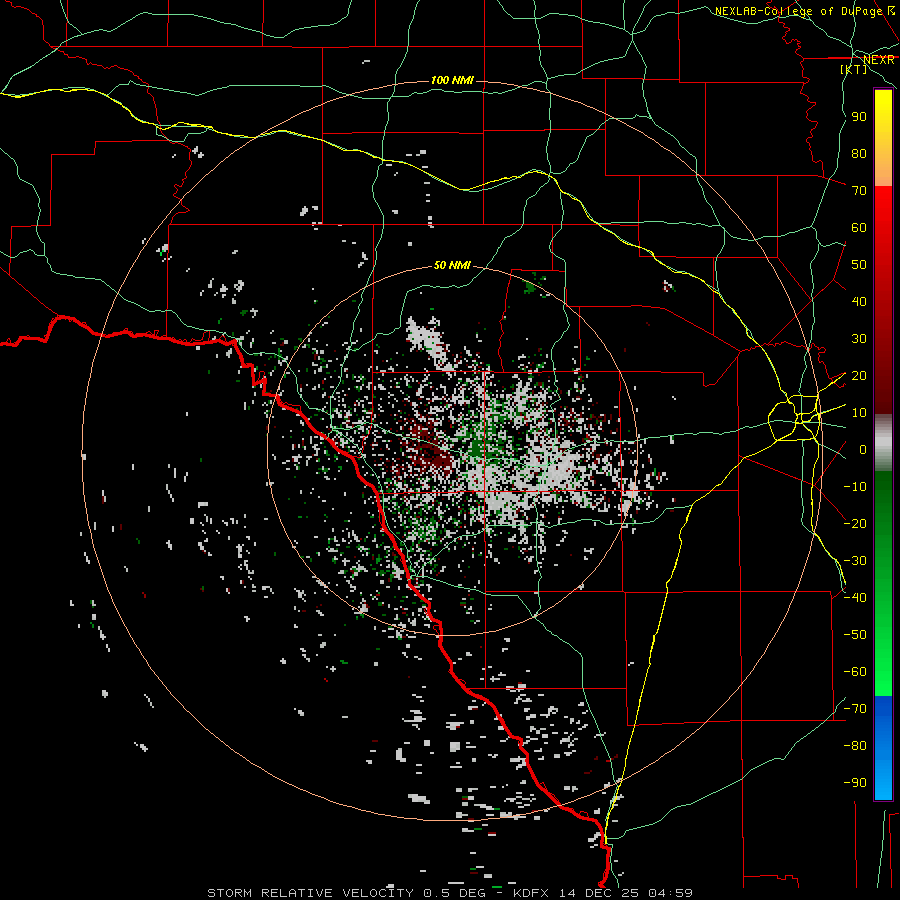
Task: Select the 20 value on the velocity scale
Action: pyautogui.click(x=859, y=375)
